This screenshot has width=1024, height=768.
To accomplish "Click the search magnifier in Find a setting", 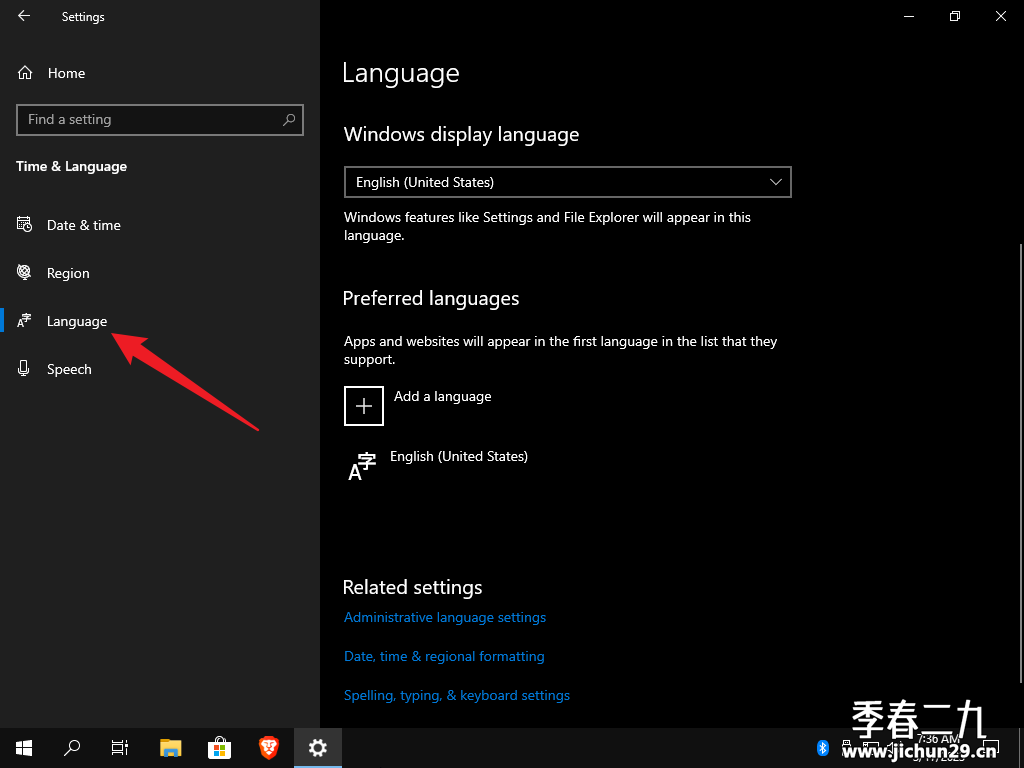I will (289, 120).
